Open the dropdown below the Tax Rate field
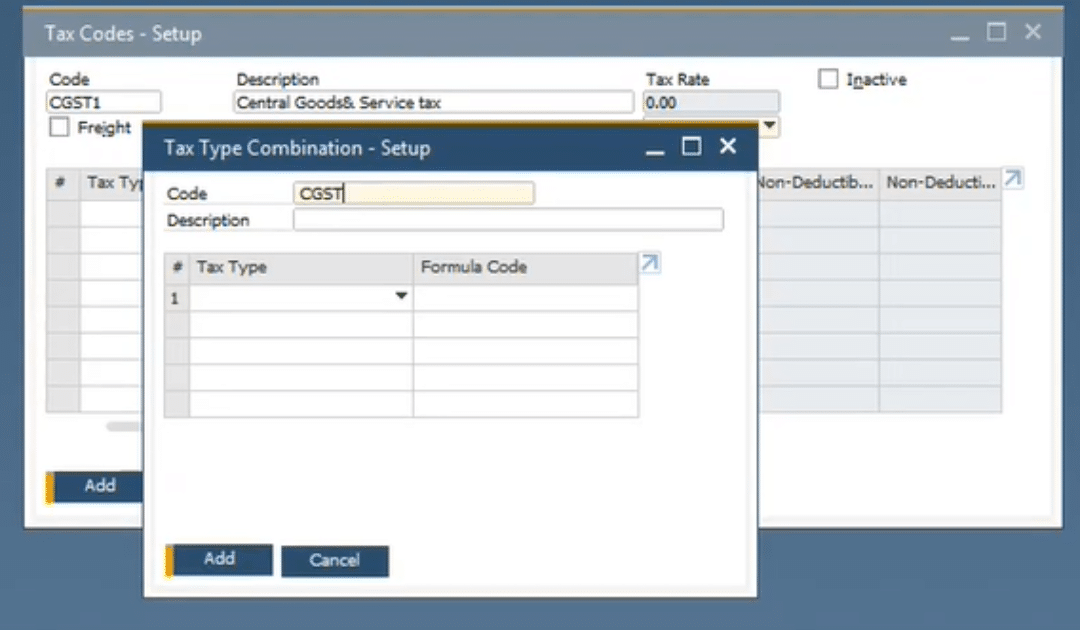Screen dimensions: 1080x630 click(x=768, y=127)
